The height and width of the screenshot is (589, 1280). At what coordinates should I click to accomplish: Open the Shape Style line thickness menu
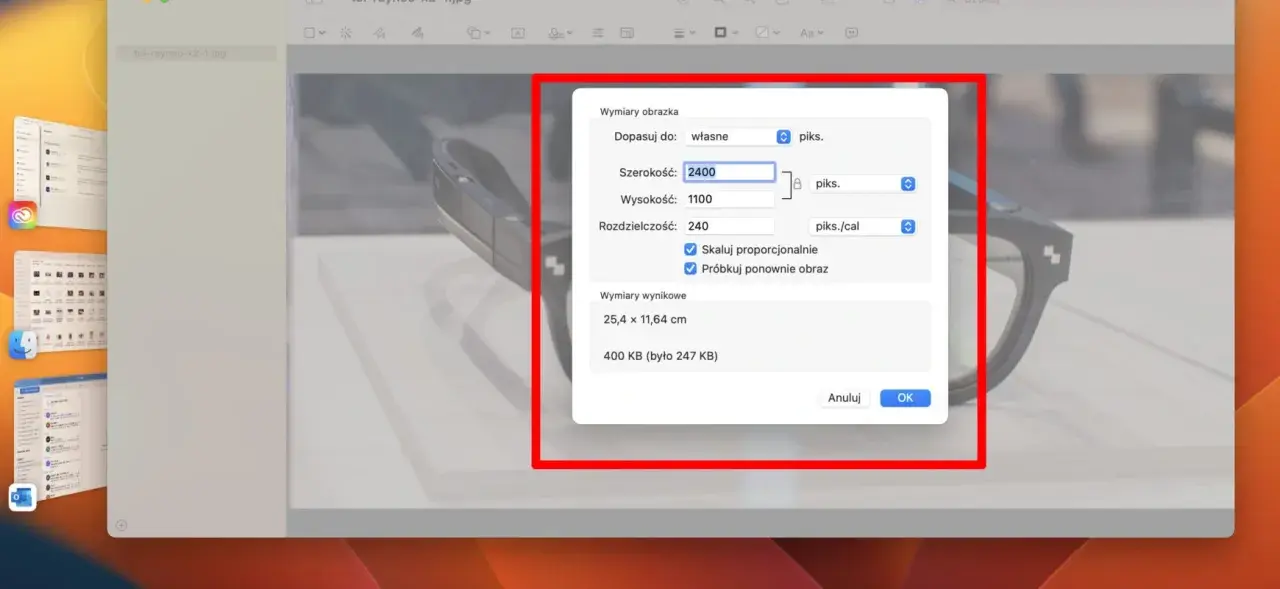click(684, 33)
